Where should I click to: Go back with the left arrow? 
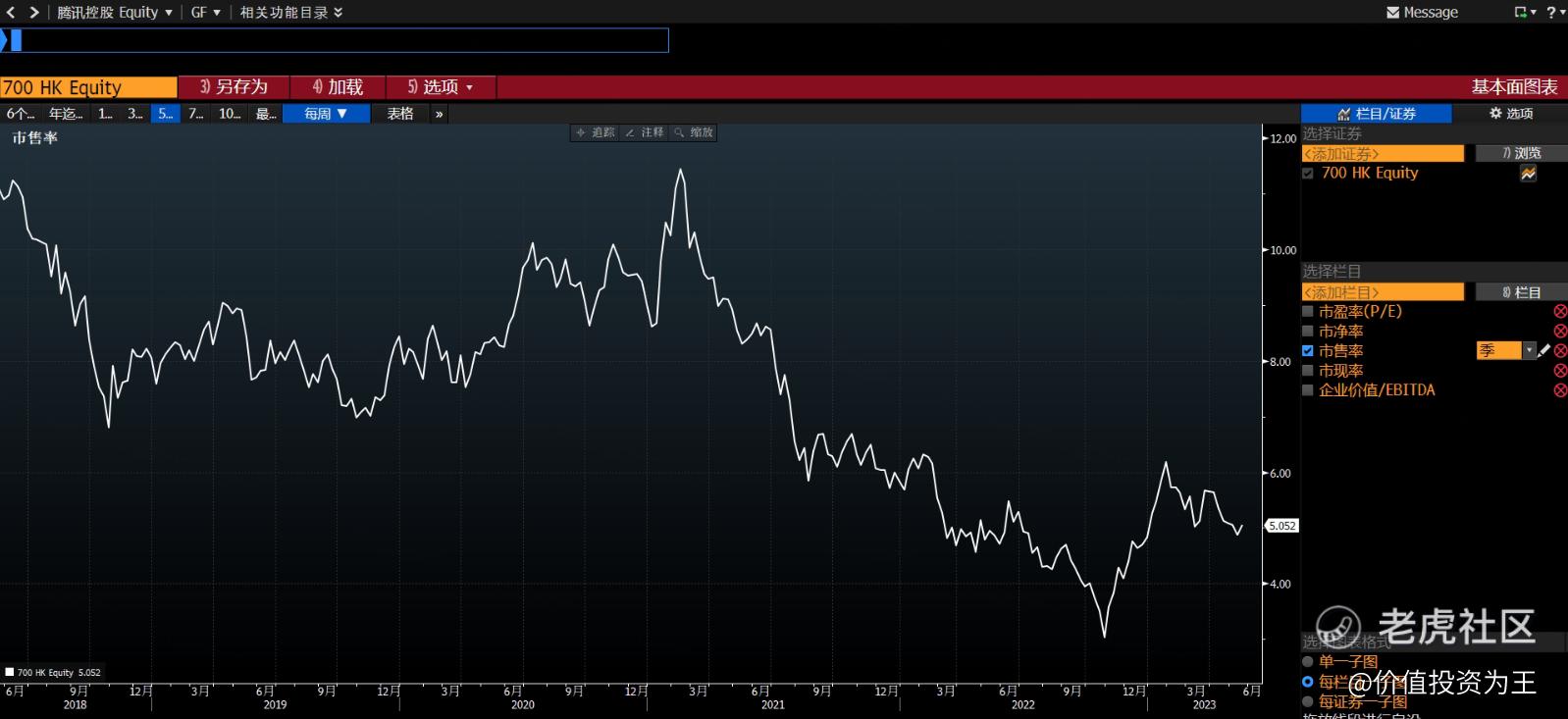[x=11, y=13]
